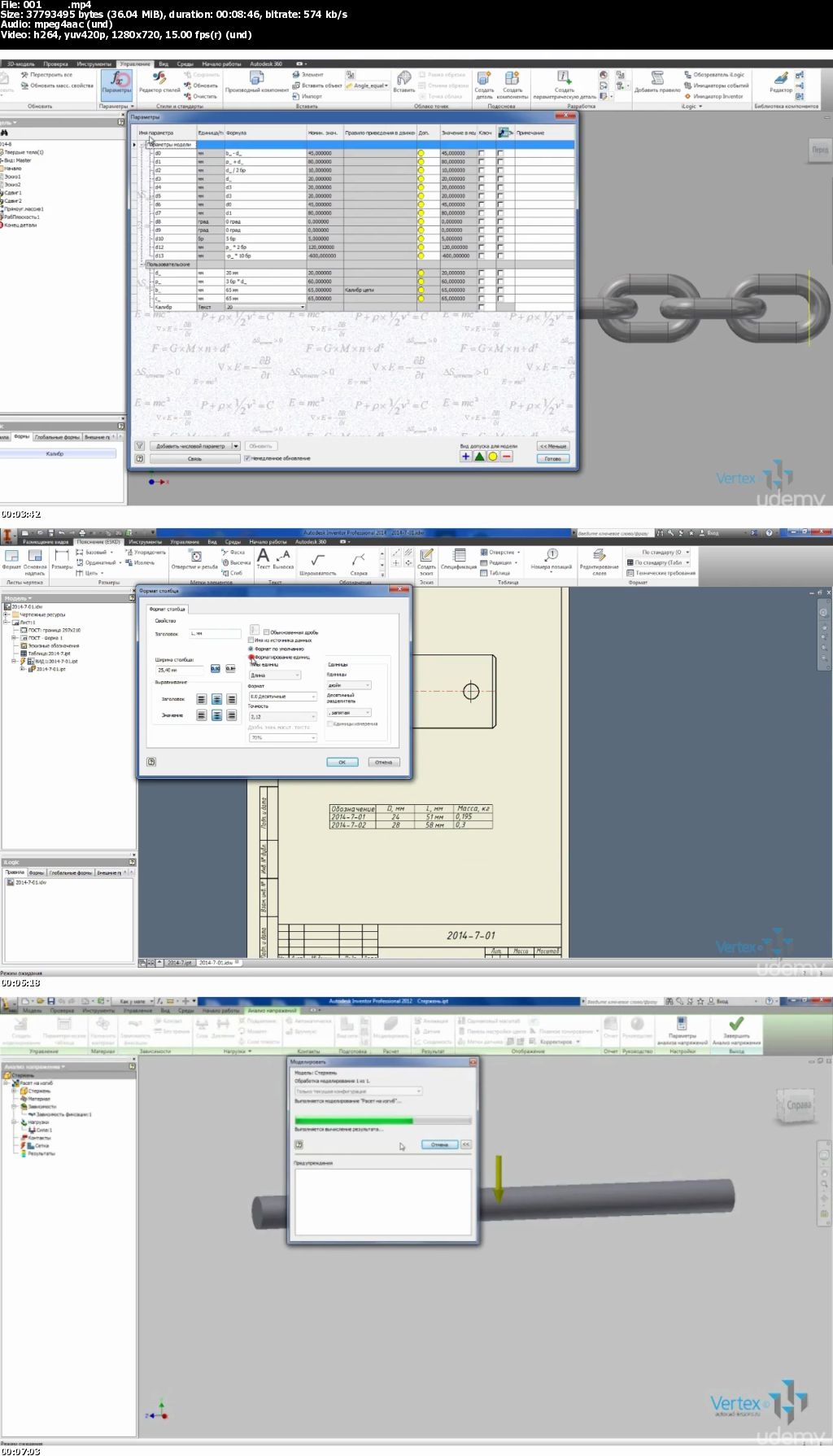The image size is (833, 1456).
Task: Click yellow tolerance circle in d0 row
Action: (x=421, y=153)
